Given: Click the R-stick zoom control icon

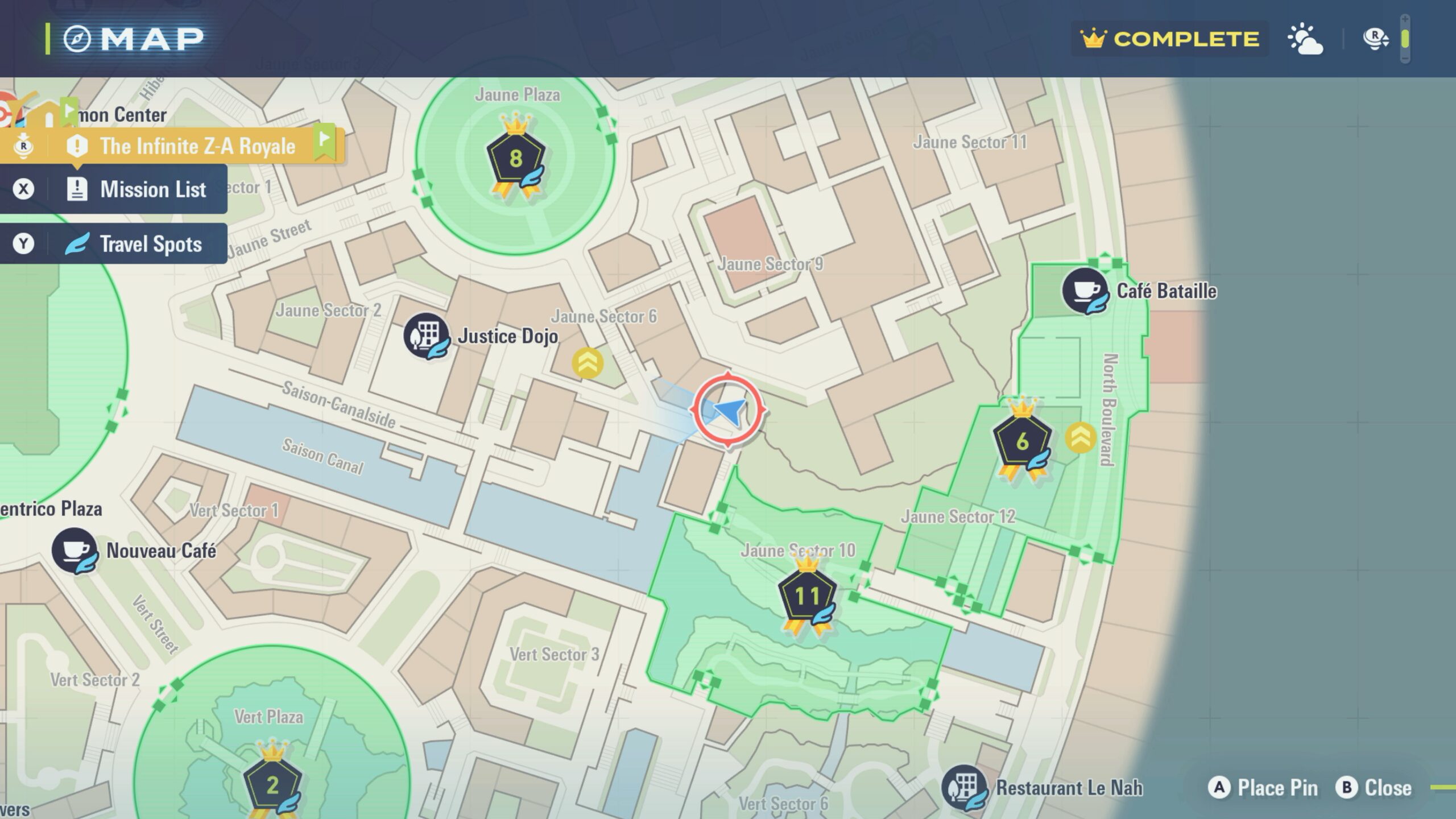Looking at the screenshot, I should pos(1375,39).
